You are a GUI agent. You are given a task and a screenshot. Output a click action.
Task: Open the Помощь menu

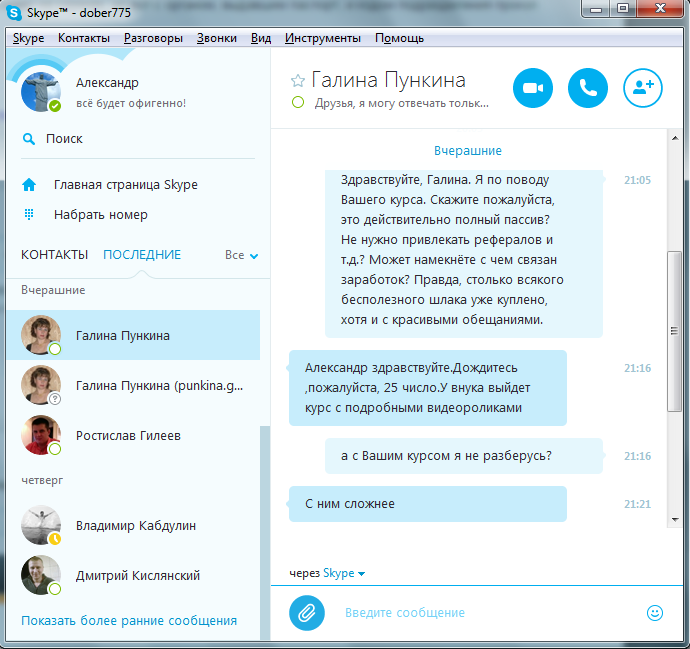coord(399,38)
